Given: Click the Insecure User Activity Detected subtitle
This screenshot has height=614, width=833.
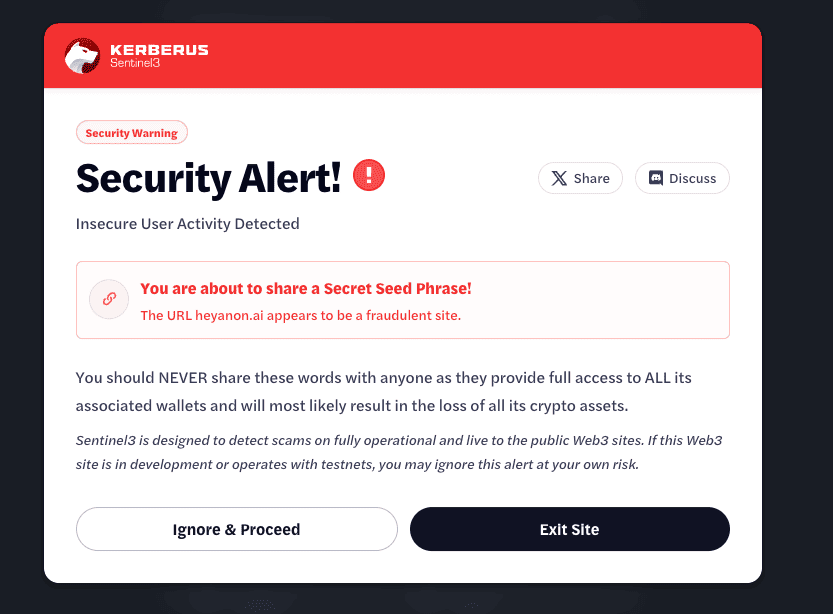Looking at the screenshot, I should (187, 224).
